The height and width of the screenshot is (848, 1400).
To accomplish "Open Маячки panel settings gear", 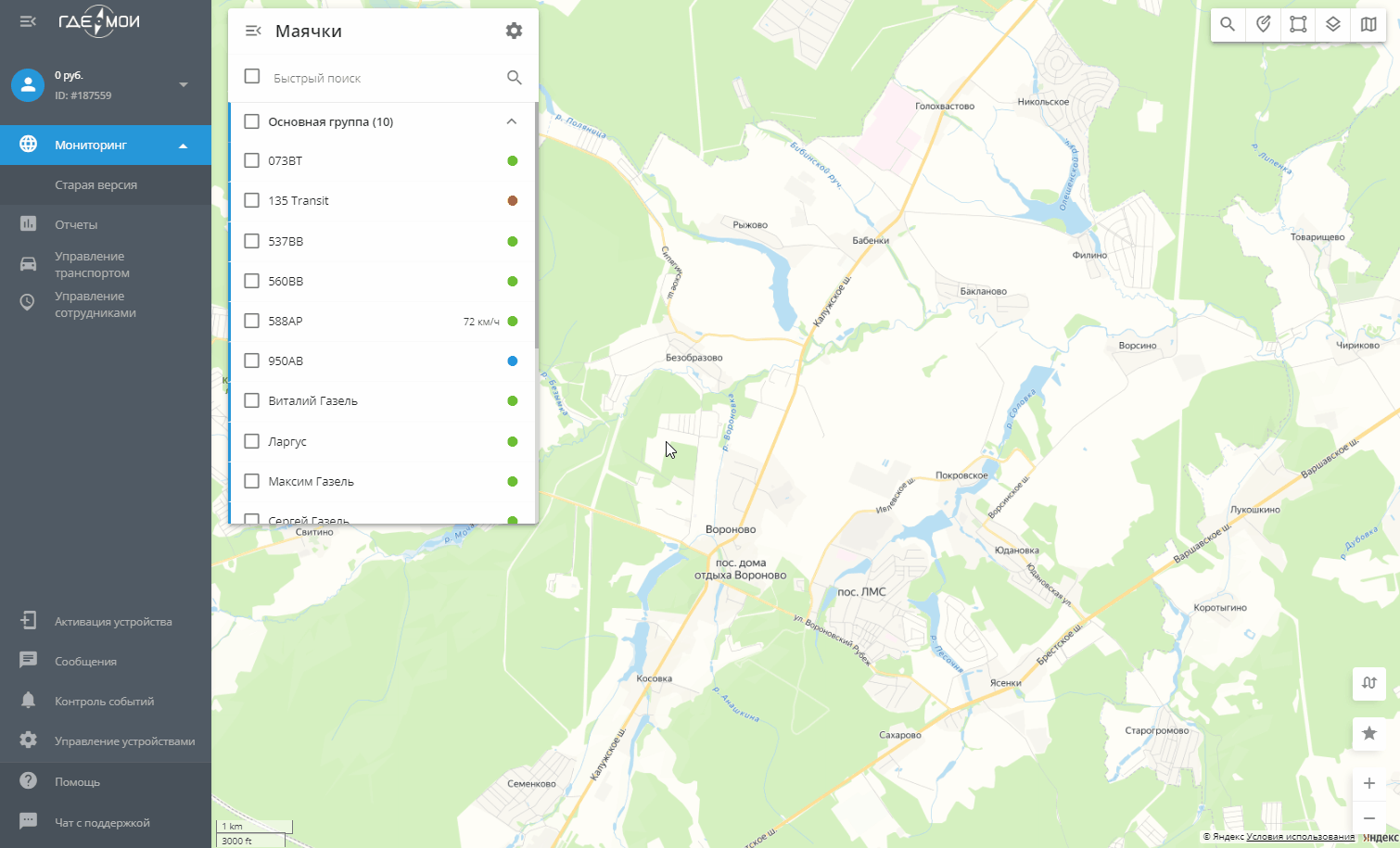I will tap(514, 31).
